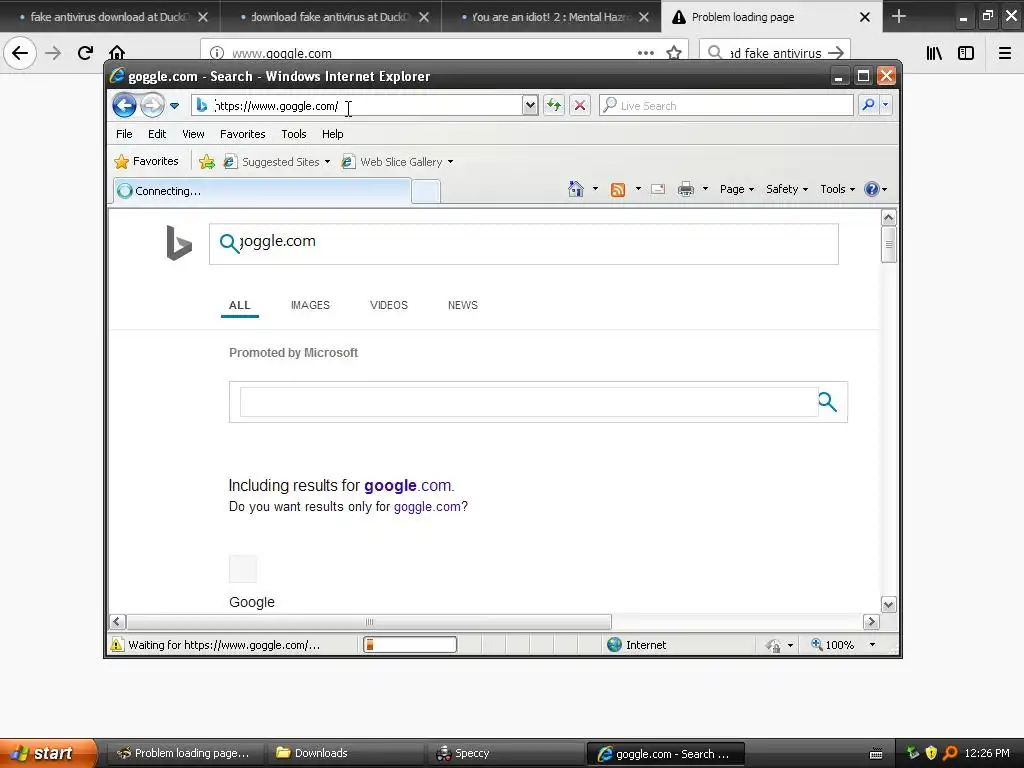Click the Firefox home button

(x=117, y=52)
